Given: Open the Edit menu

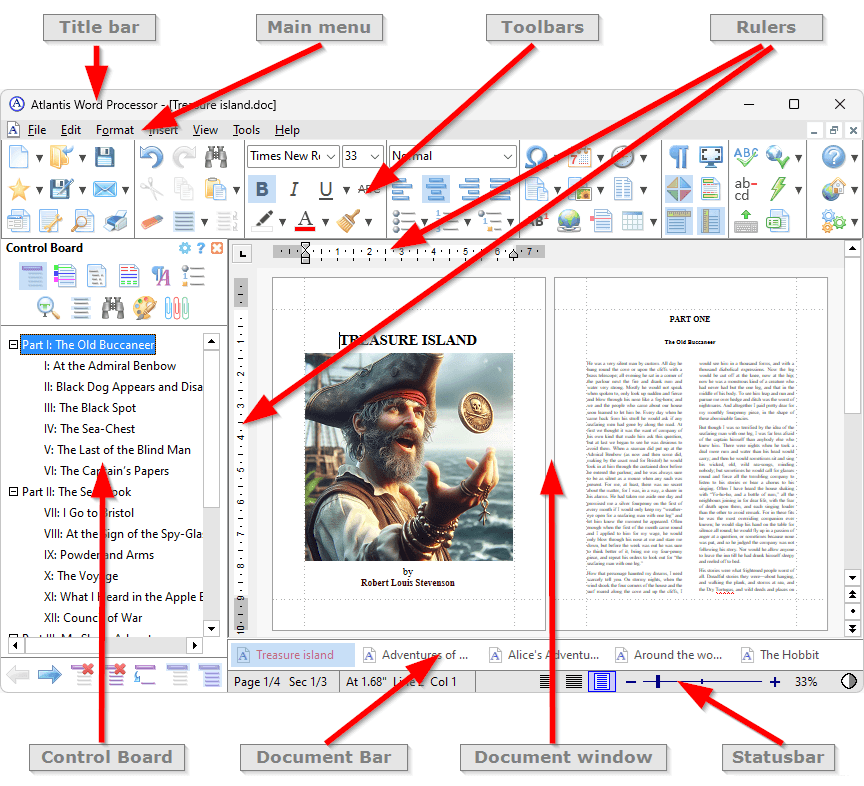Looking at the screenshot, I should 71,130.
